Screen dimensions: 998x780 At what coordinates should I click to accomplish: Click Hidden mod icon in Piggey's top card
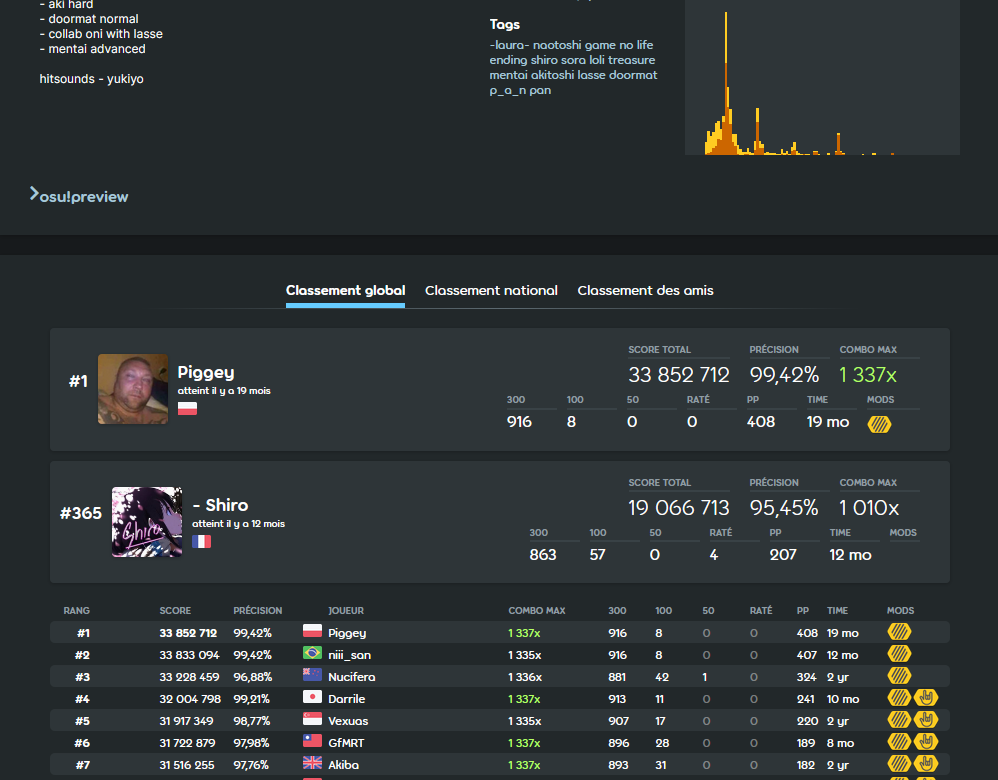(879, 424)
